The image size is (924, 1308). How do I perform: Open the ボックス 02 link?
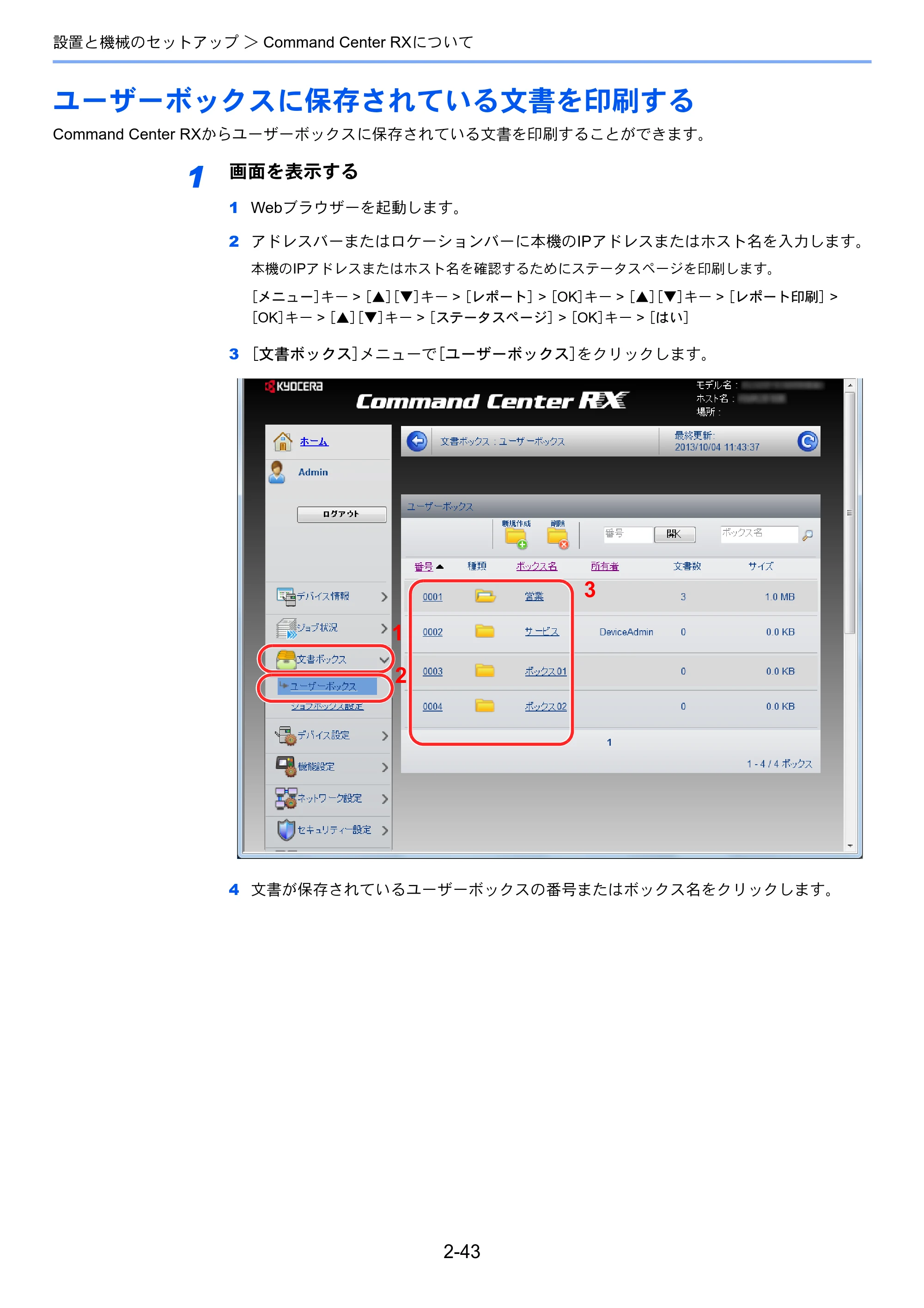(546, 706)
